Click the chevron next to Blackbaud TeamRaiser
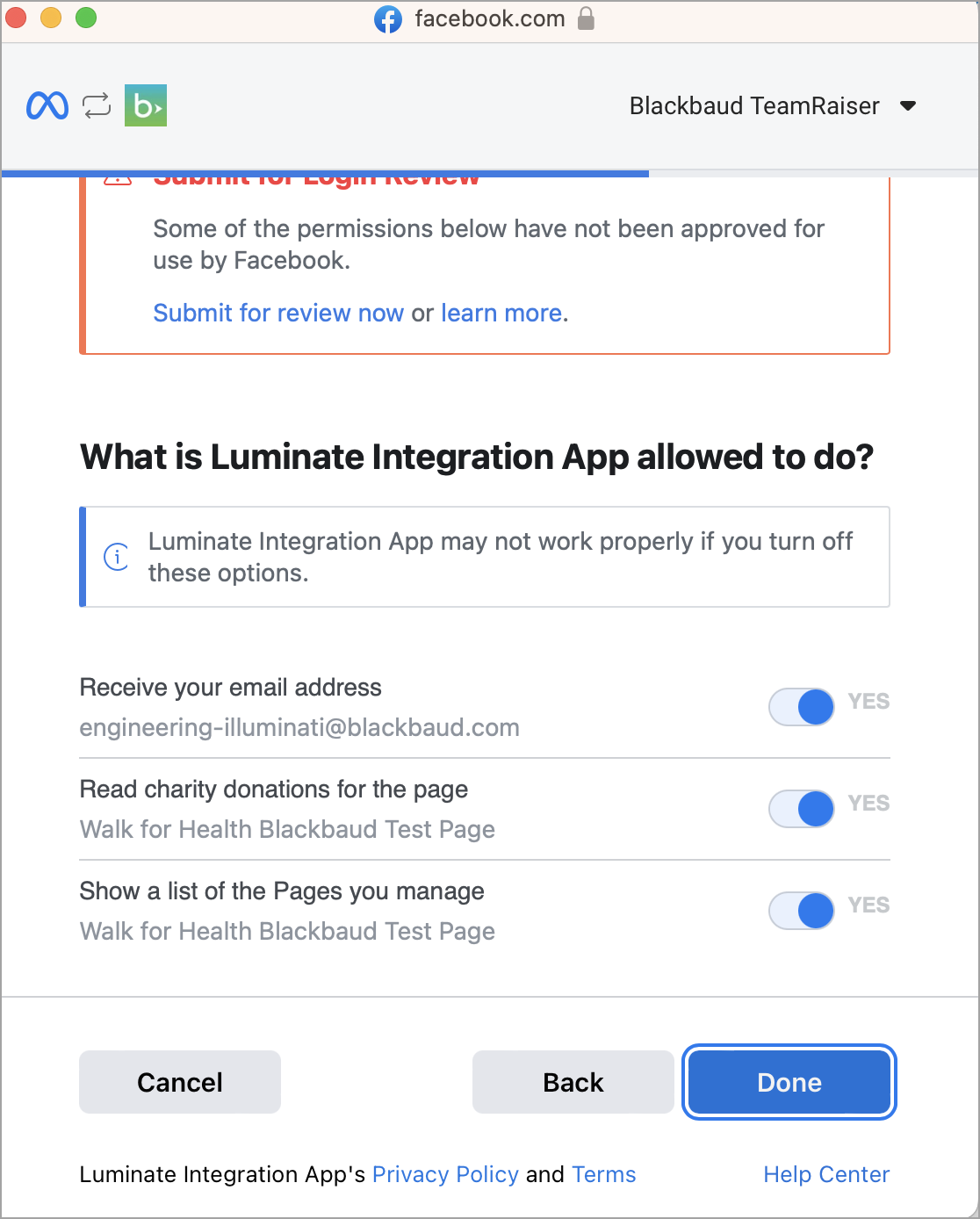The width and height of the screenshot is (980, 1219). [x=910, y=105]
